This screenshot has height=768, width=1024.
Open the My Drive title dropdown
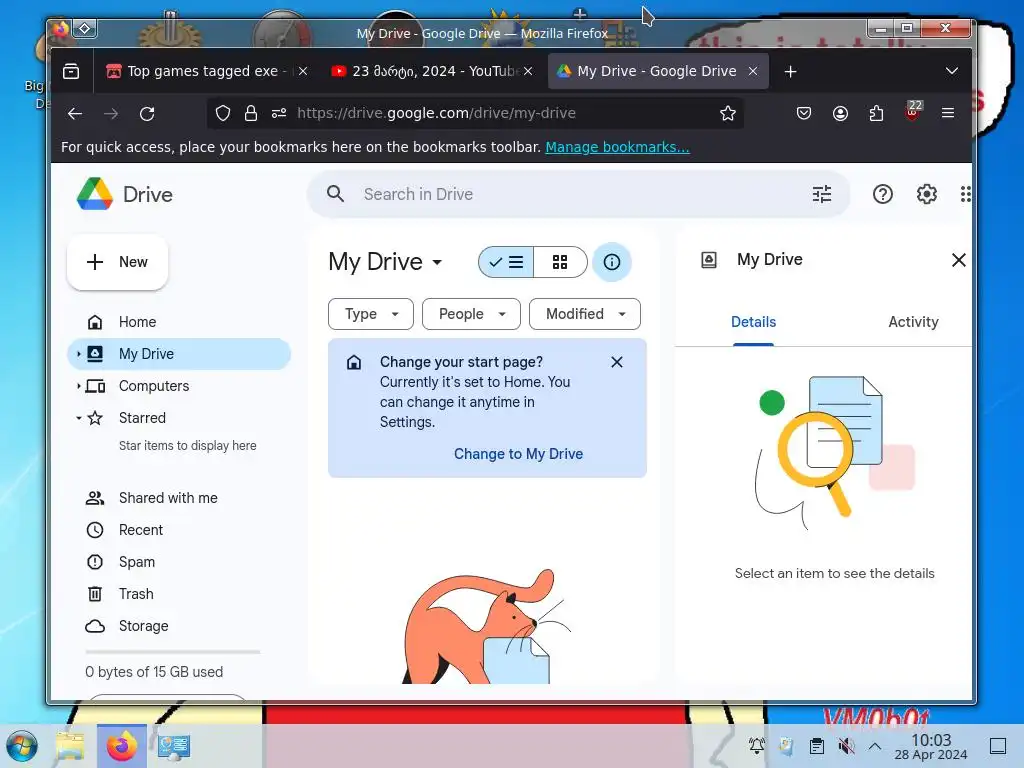pyautogui.click(x=385, y=262)
